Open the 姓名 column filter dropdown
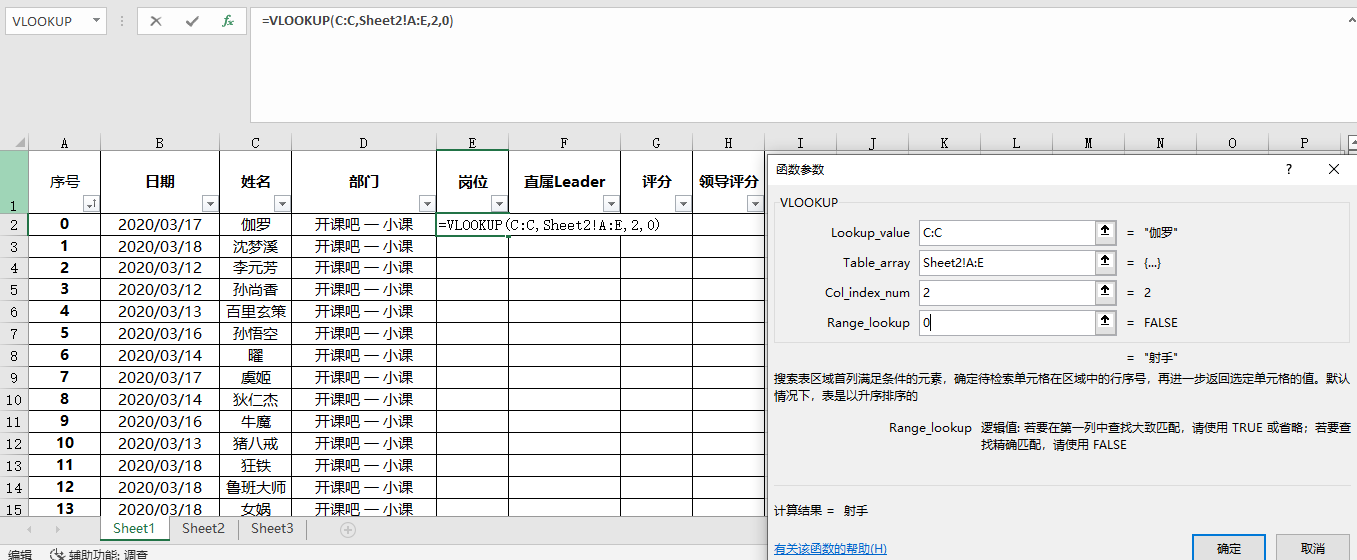1357x560 pixels. coord(282,204)
